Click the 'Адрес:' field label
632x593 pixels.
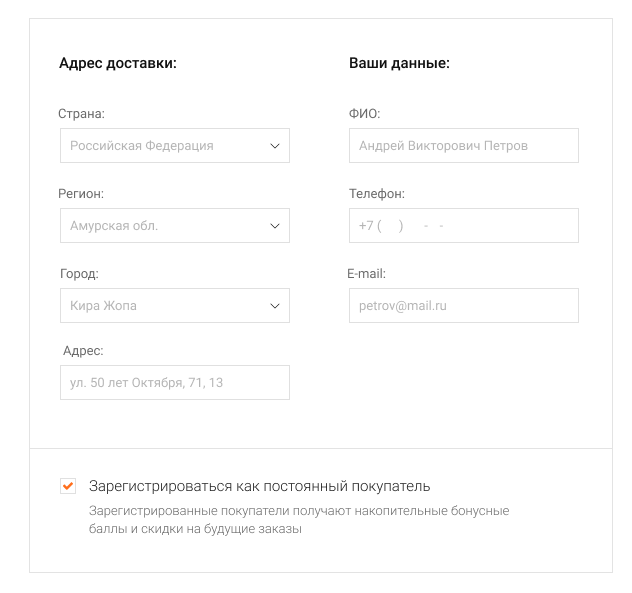click(x=83, y=351)
